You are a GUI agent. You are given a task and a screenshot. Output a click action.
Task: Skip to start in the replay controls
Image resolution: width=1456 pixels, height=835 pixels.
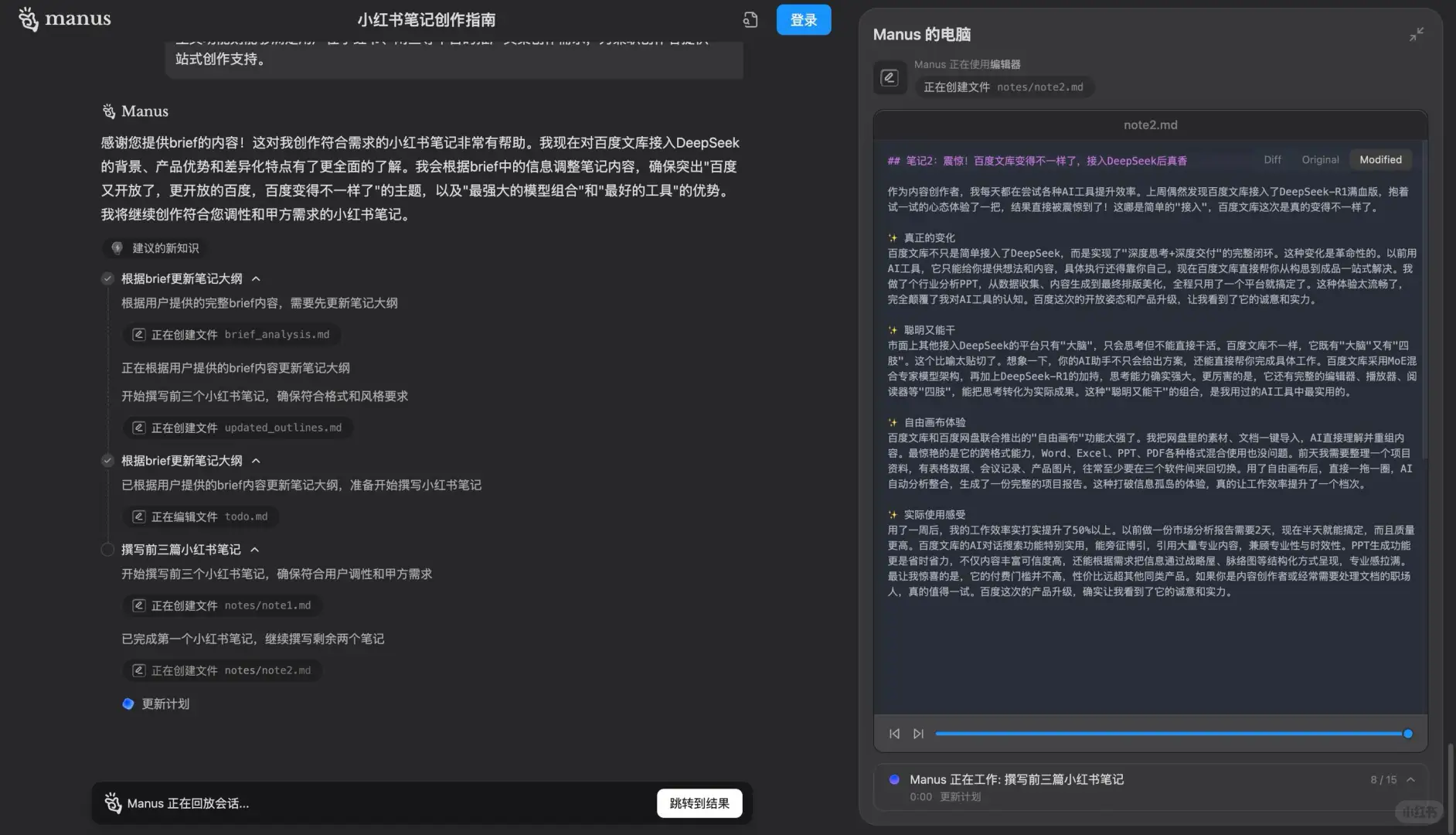(894, 733)
